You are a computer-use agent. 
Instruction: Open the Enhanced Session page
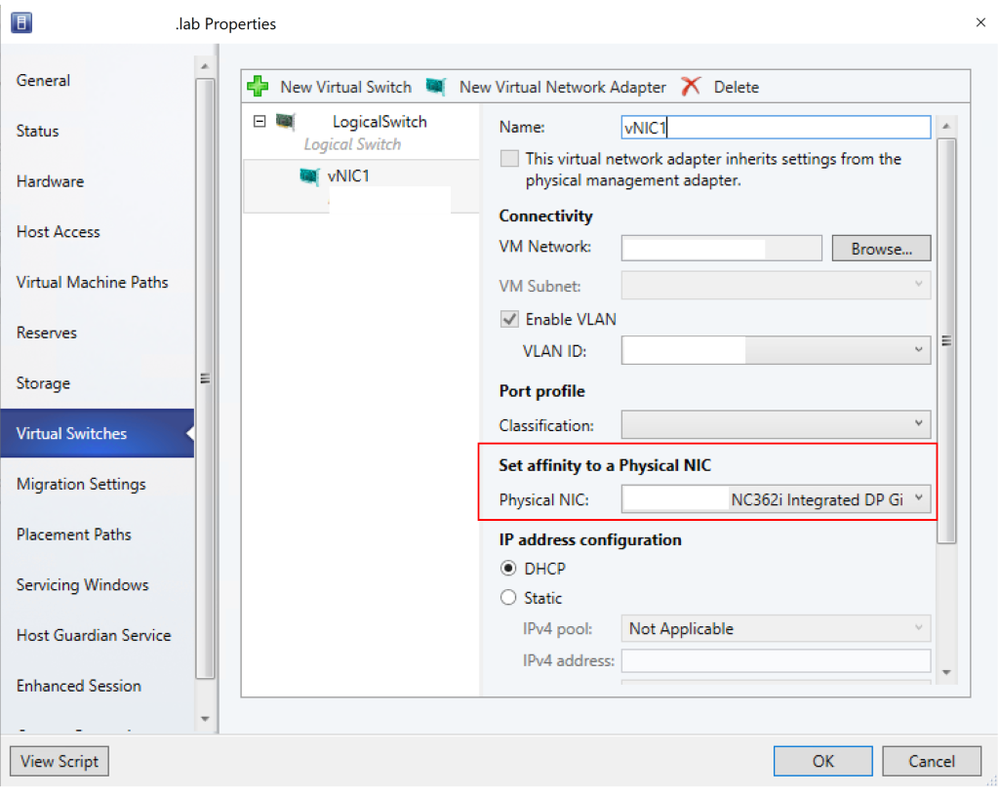click(97, 686)
